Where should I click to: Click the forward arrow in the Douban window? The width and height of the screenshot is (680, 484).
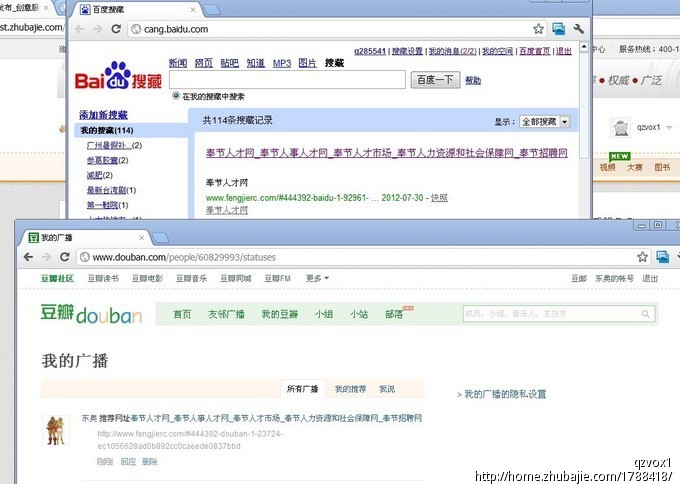coord(46,257)
